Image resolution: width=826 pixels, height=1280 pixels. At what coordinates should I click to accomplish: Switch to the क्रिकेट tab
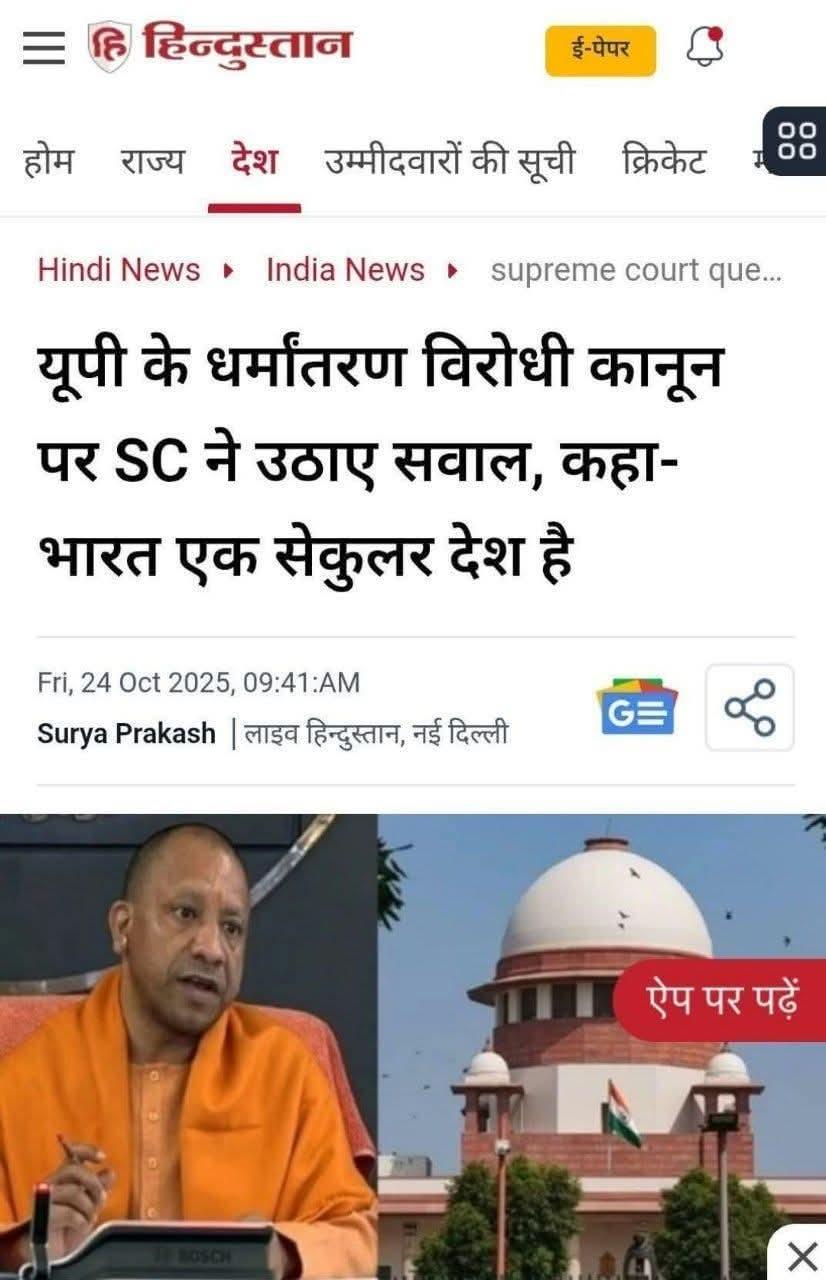[663, 161]
